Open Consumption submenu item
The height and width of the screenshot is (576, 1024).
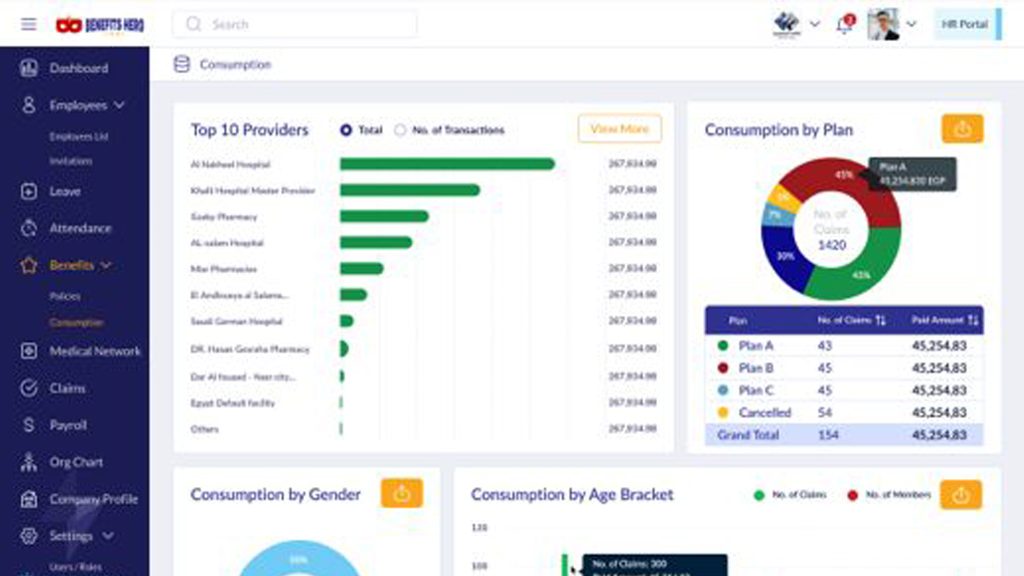tap(76, 322)
